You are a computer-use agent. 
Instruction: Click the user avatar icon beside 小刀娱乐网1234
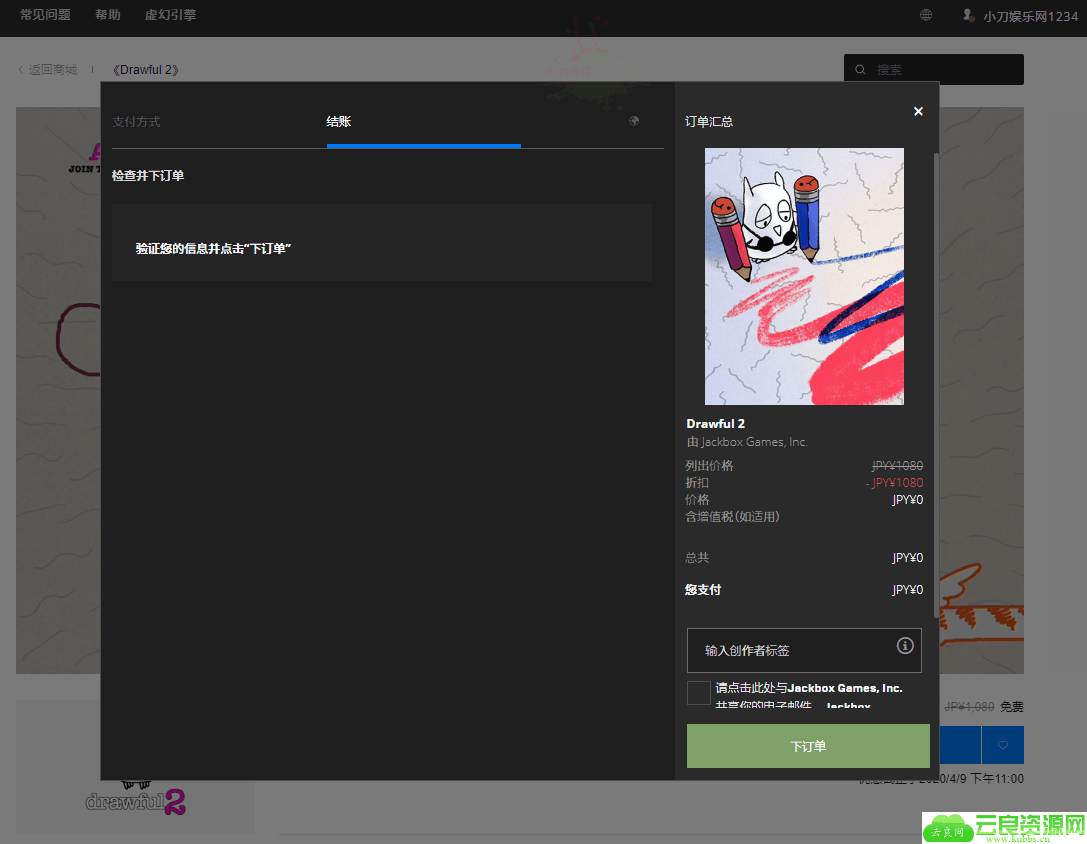tap(968, 15)
